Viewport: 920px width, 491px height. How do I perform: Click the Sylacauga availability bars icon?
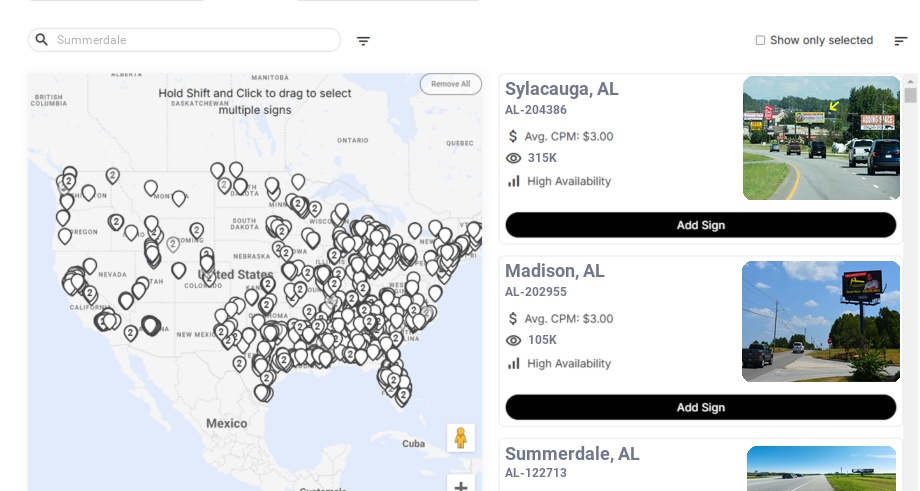point(514,181)
